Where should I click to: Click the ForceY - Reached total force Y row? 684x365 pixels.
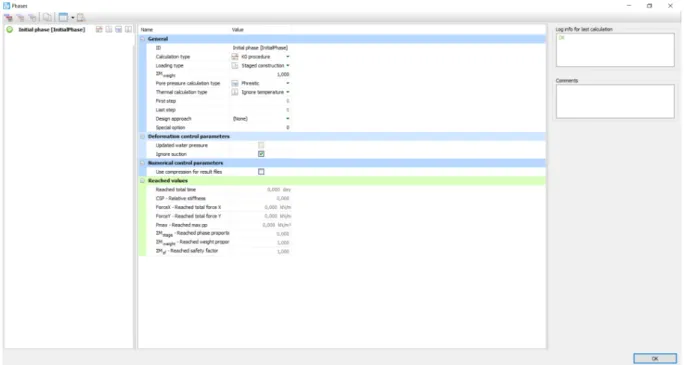(x=219, y=216)
